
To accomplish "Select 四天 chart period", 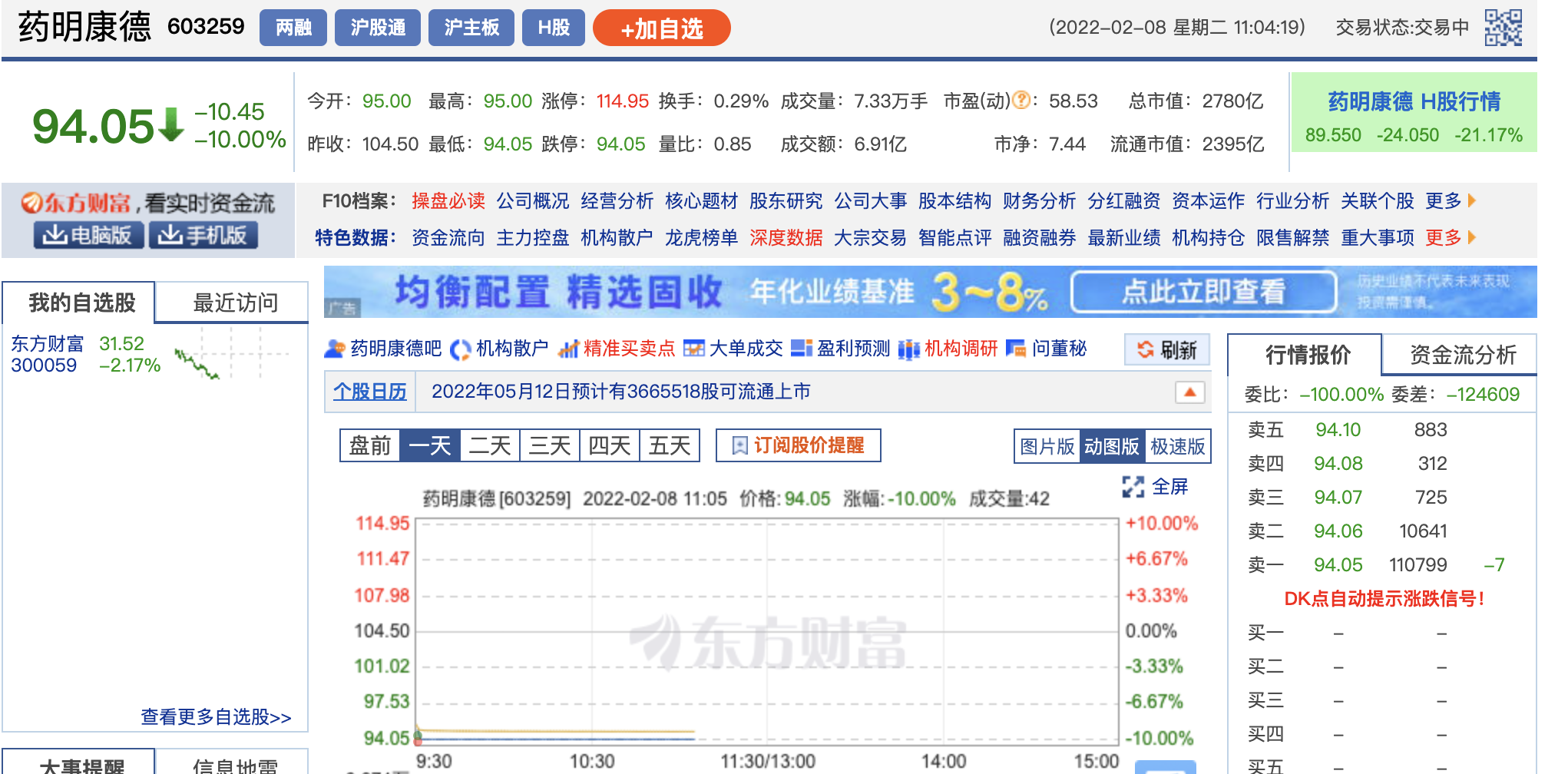I will [x=610, y=445].
